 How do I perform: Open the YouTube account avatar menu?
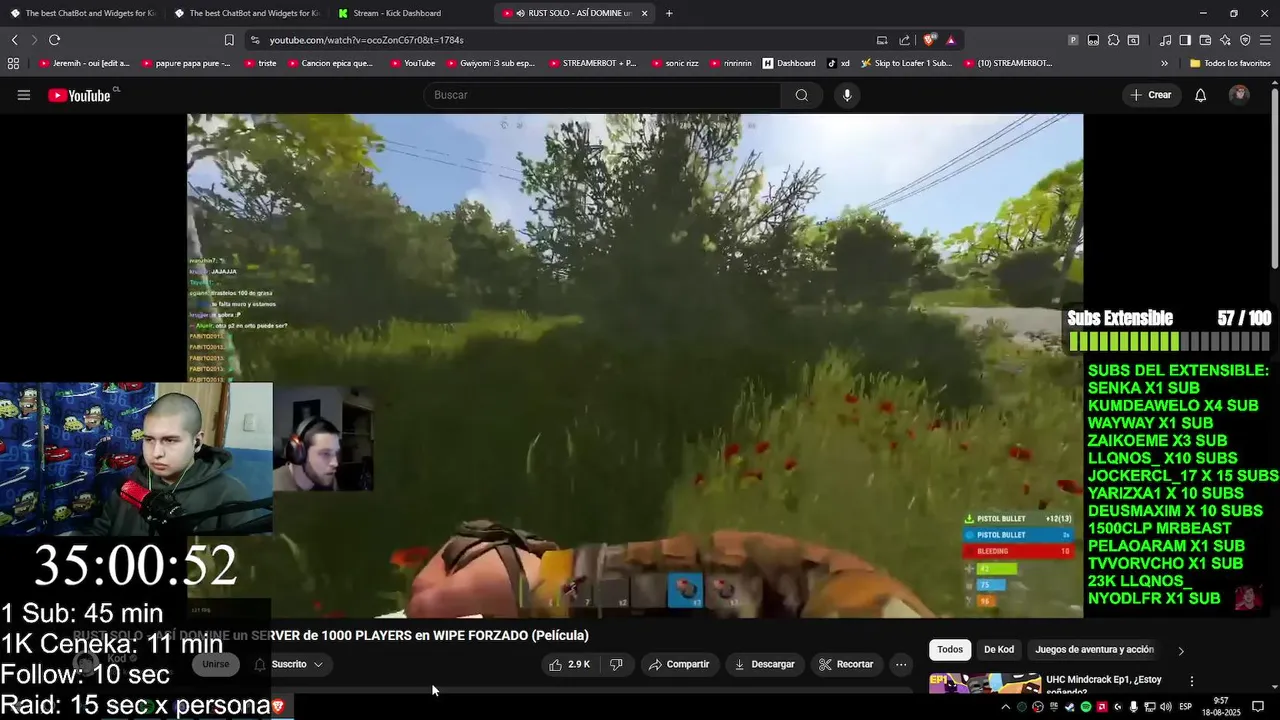[x=1239, y=95]
